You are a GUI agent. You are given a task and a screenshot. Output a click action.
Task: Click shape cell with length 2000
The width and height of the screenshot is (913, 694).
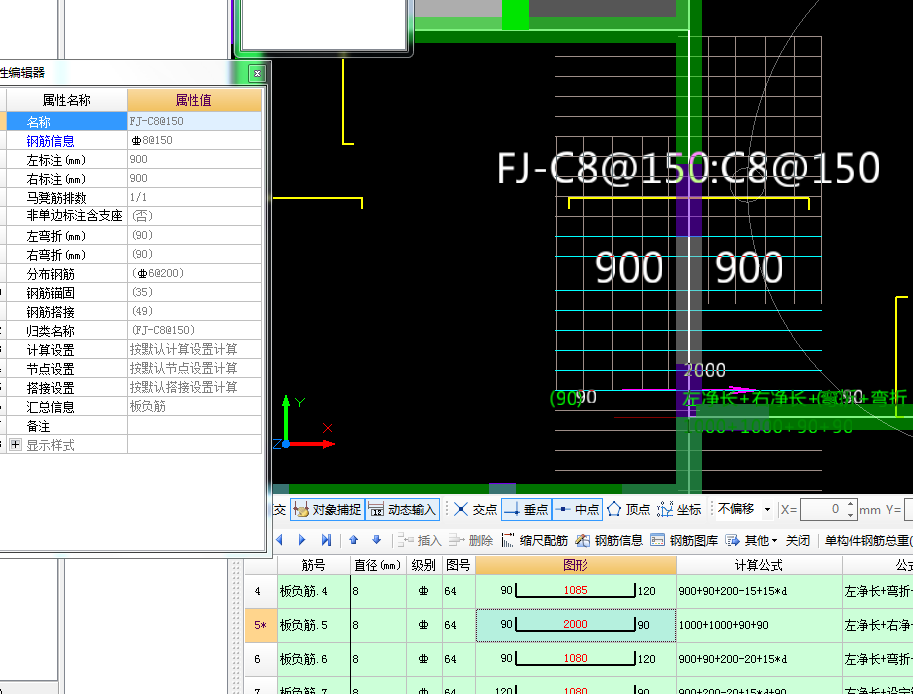[575, 625]
